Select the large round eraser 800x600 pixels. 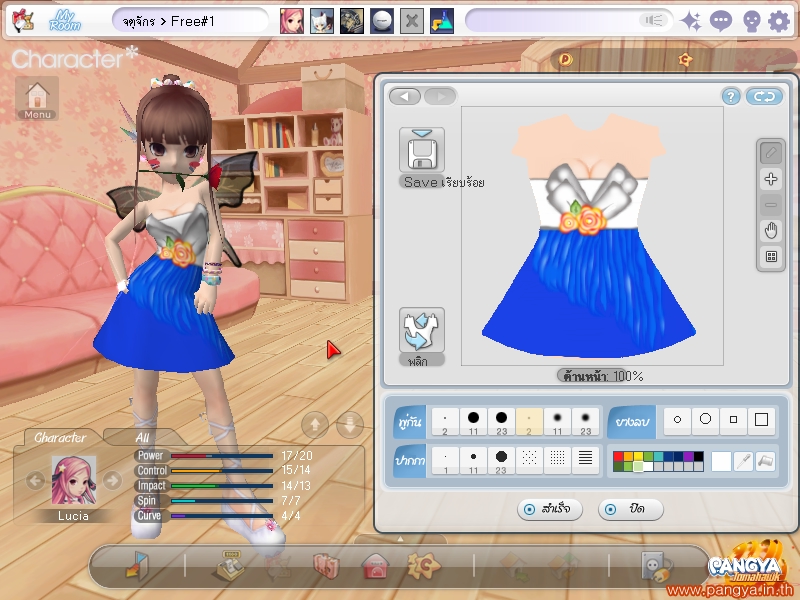click(705, 420)
